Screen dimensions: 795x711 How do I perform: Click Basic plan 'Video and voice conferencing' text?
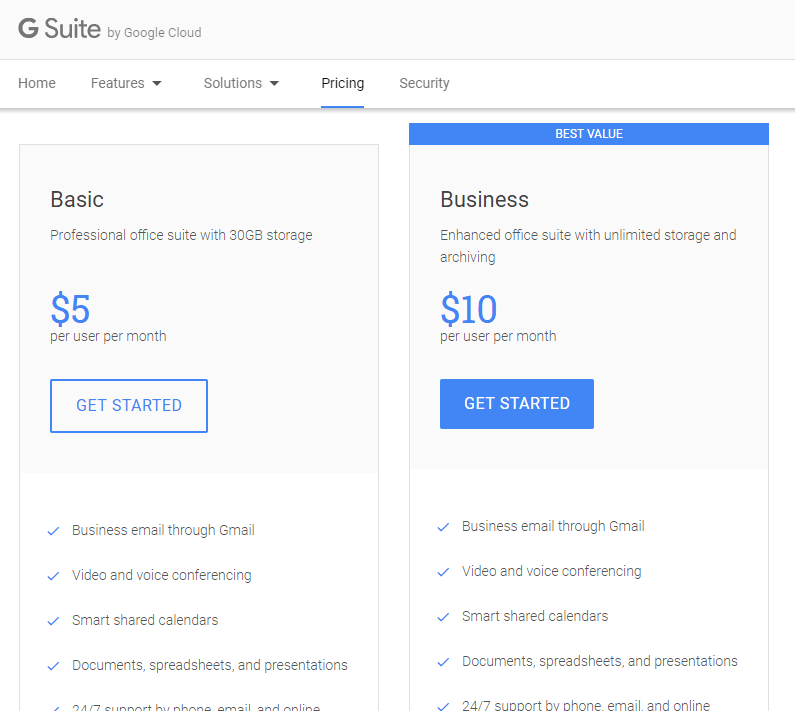click(162, 575)
